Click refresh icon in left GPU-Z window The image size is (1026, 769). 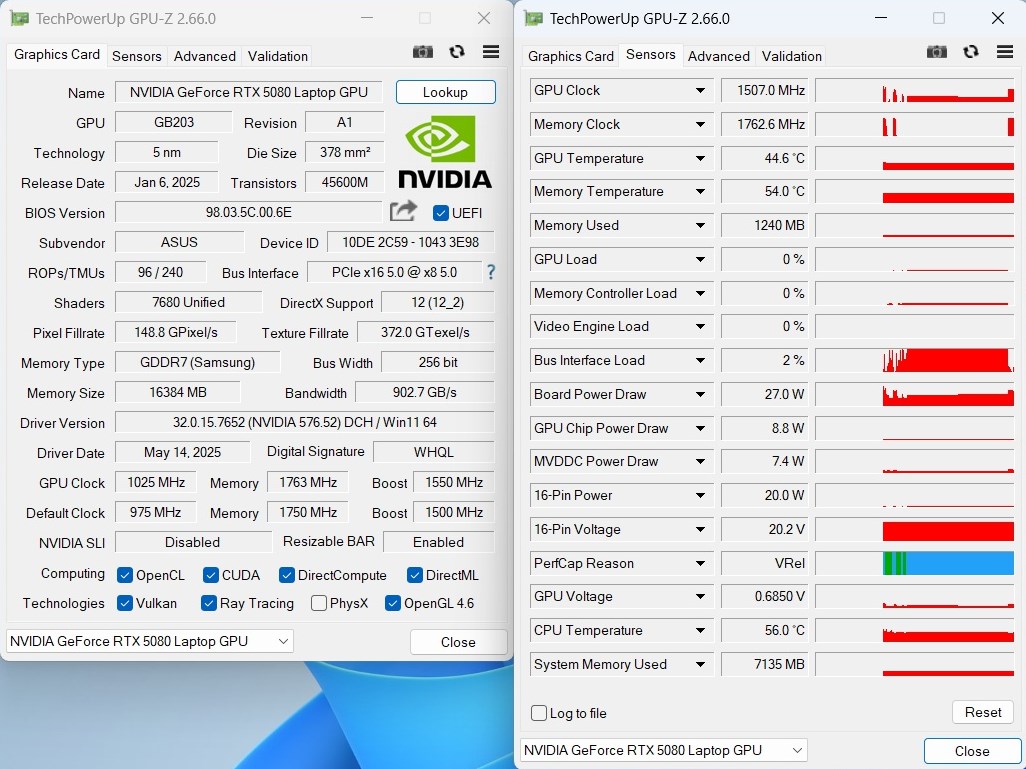457,52
